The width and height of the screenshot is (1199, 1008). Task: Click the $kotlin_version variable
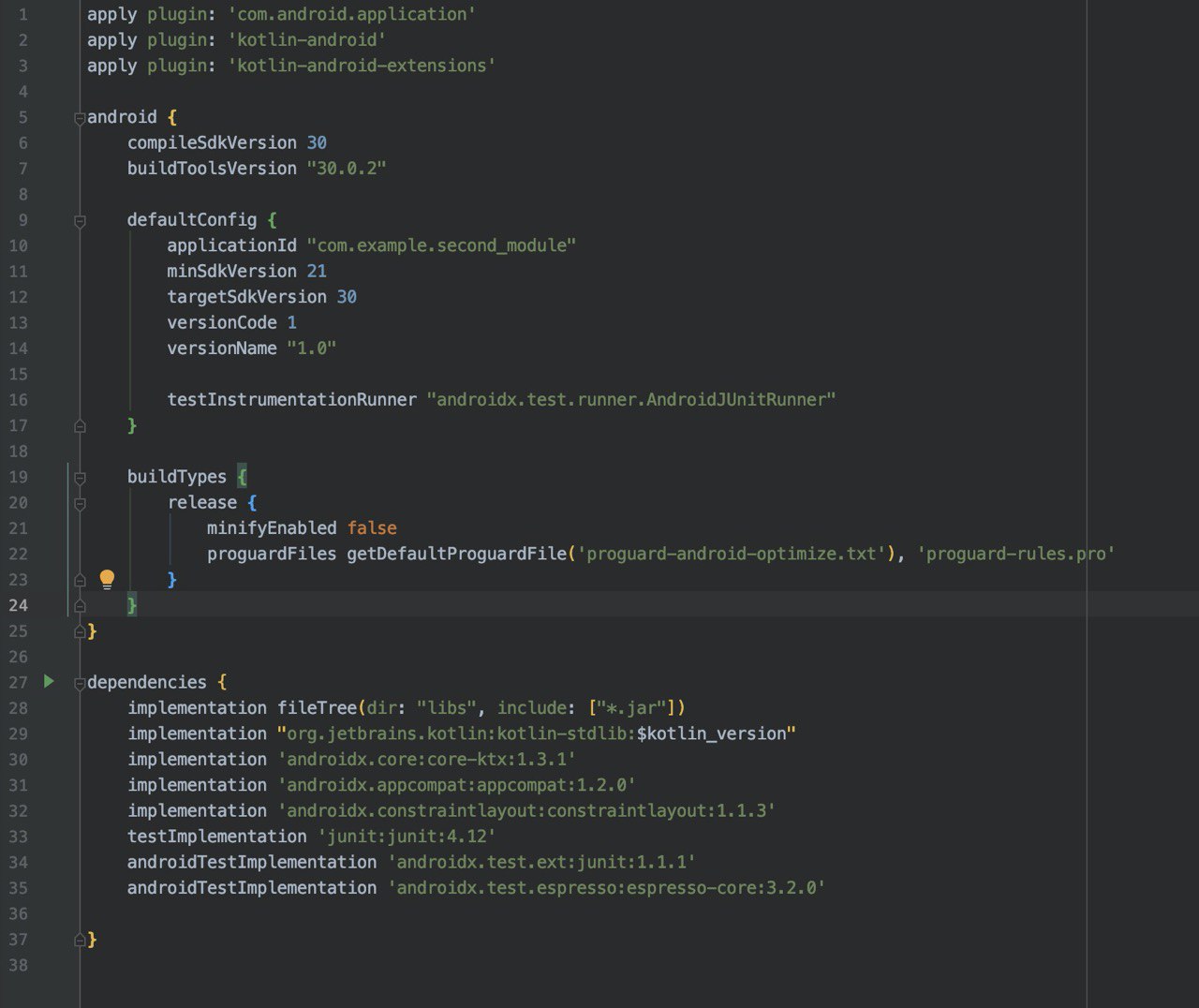tap(711, 734)
